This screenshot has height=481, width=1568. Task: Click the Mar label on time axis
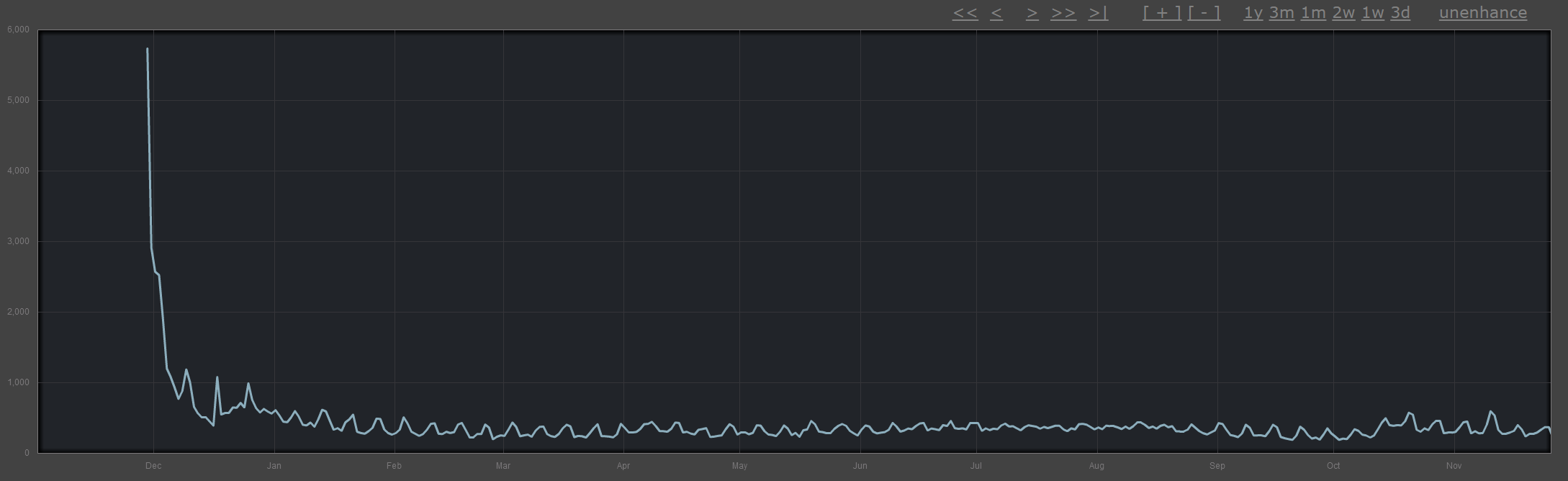503,466
